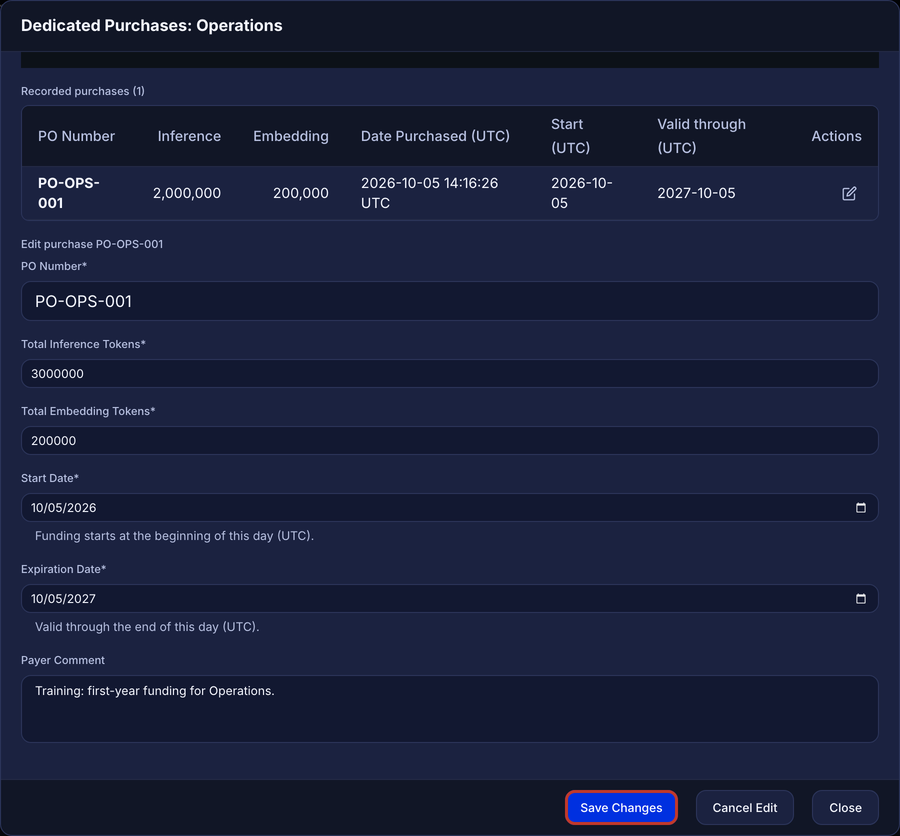Select Embedding value 200,000

click(x=301, y=193)
